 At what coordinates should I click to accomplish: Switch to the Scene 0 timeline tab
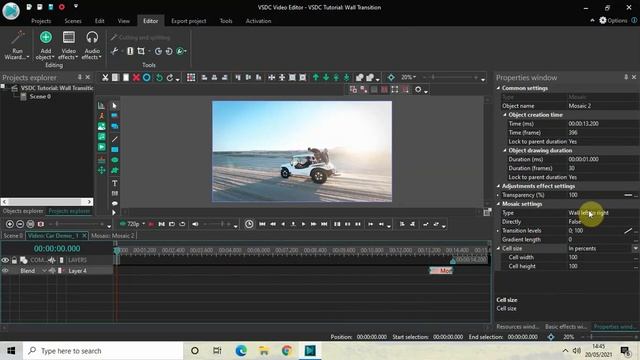13,236
